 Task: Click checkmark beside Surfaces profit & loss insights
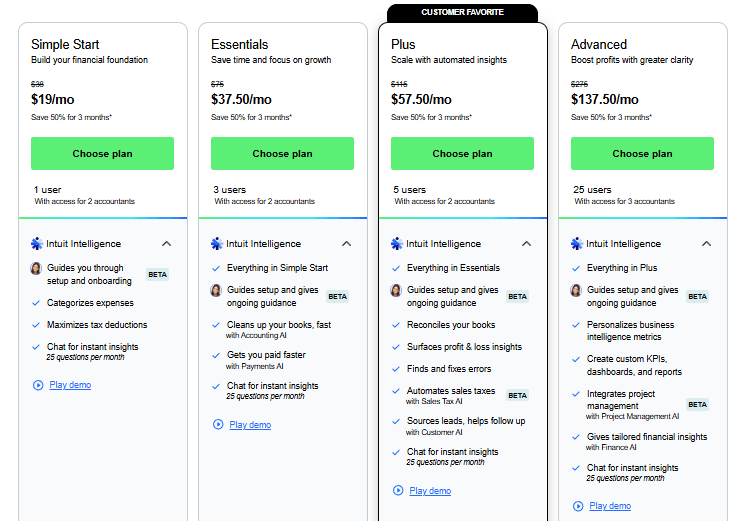(x=396, y=347)
